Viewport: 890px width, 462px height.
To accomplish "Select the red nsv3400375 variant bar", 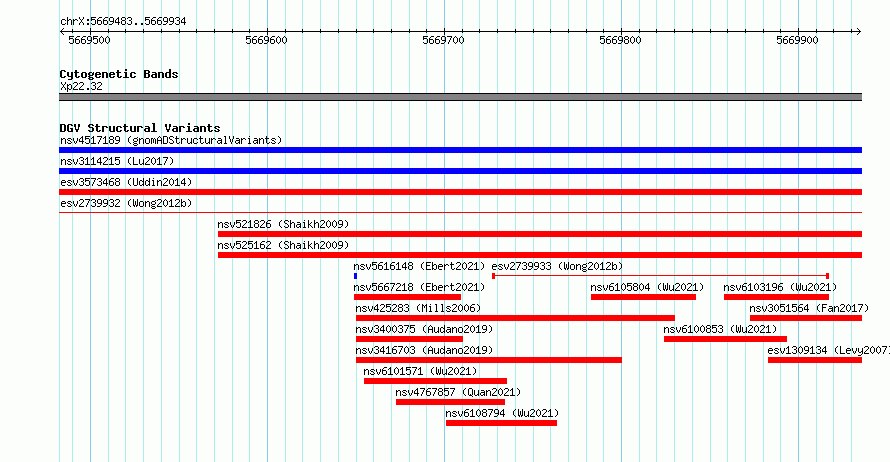I will (x=409, y=339).
